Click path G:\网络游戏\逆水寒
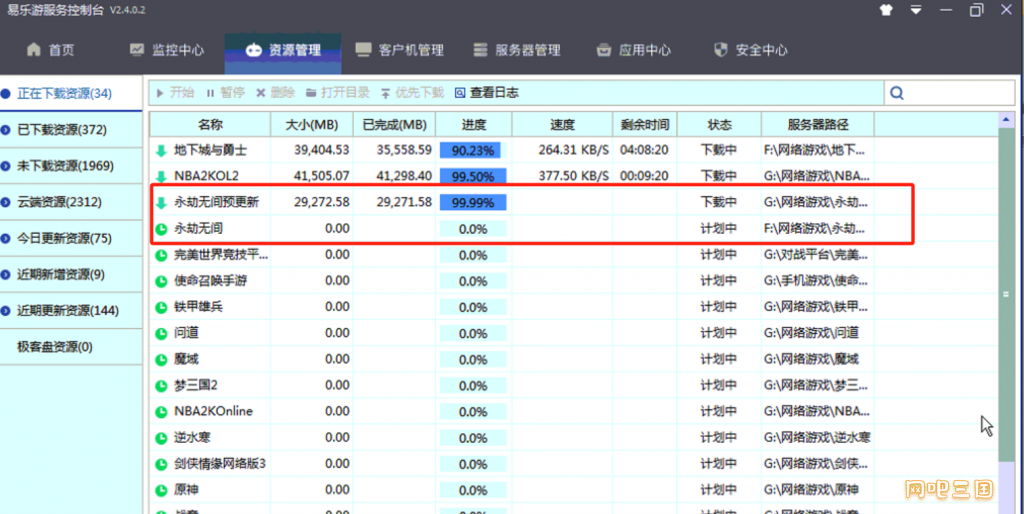Image resolution: width=1024 pixels, height=514 pixels. [x=817, y=438]
